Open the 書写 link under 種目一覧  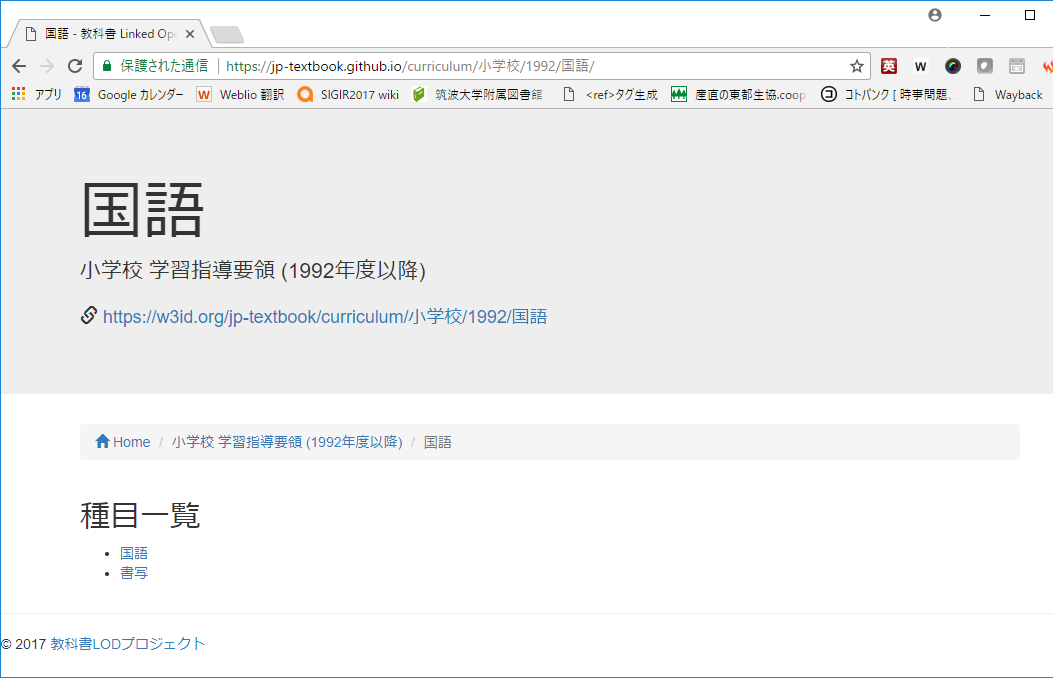click(x=134, y=572)
